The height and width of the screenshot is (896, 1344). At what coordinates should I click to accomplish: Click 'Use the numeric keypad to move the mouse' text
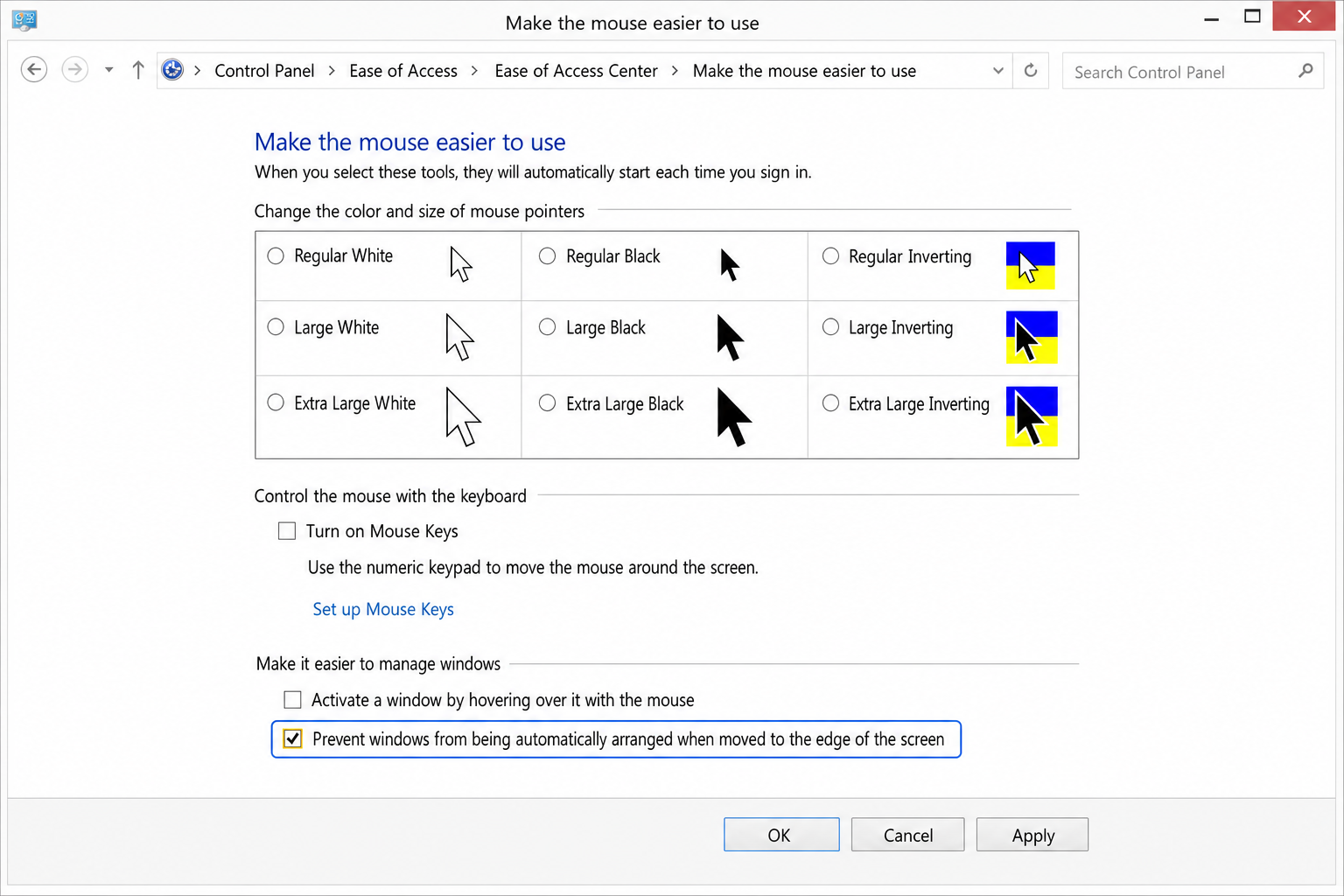pos(533,567)
